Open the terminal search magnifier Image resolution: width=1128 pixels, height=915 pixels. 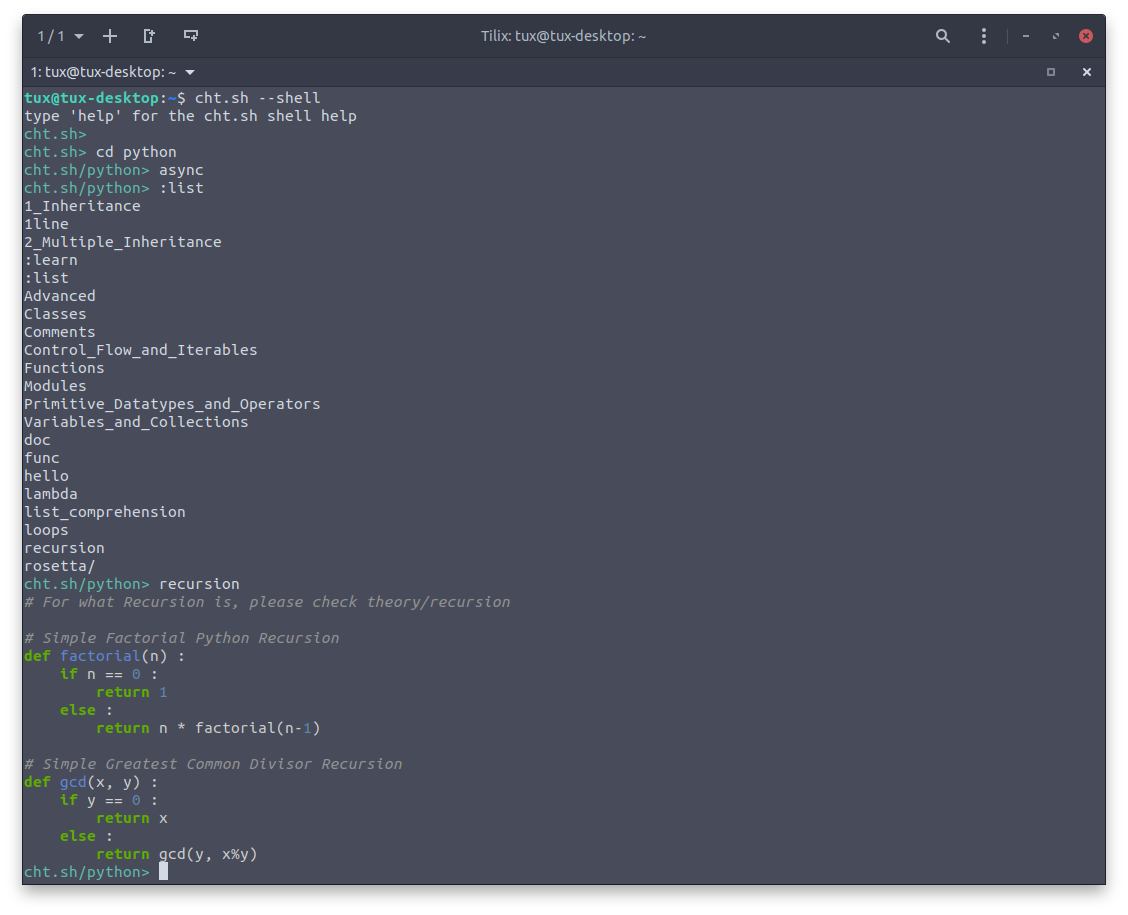(942, 36)
